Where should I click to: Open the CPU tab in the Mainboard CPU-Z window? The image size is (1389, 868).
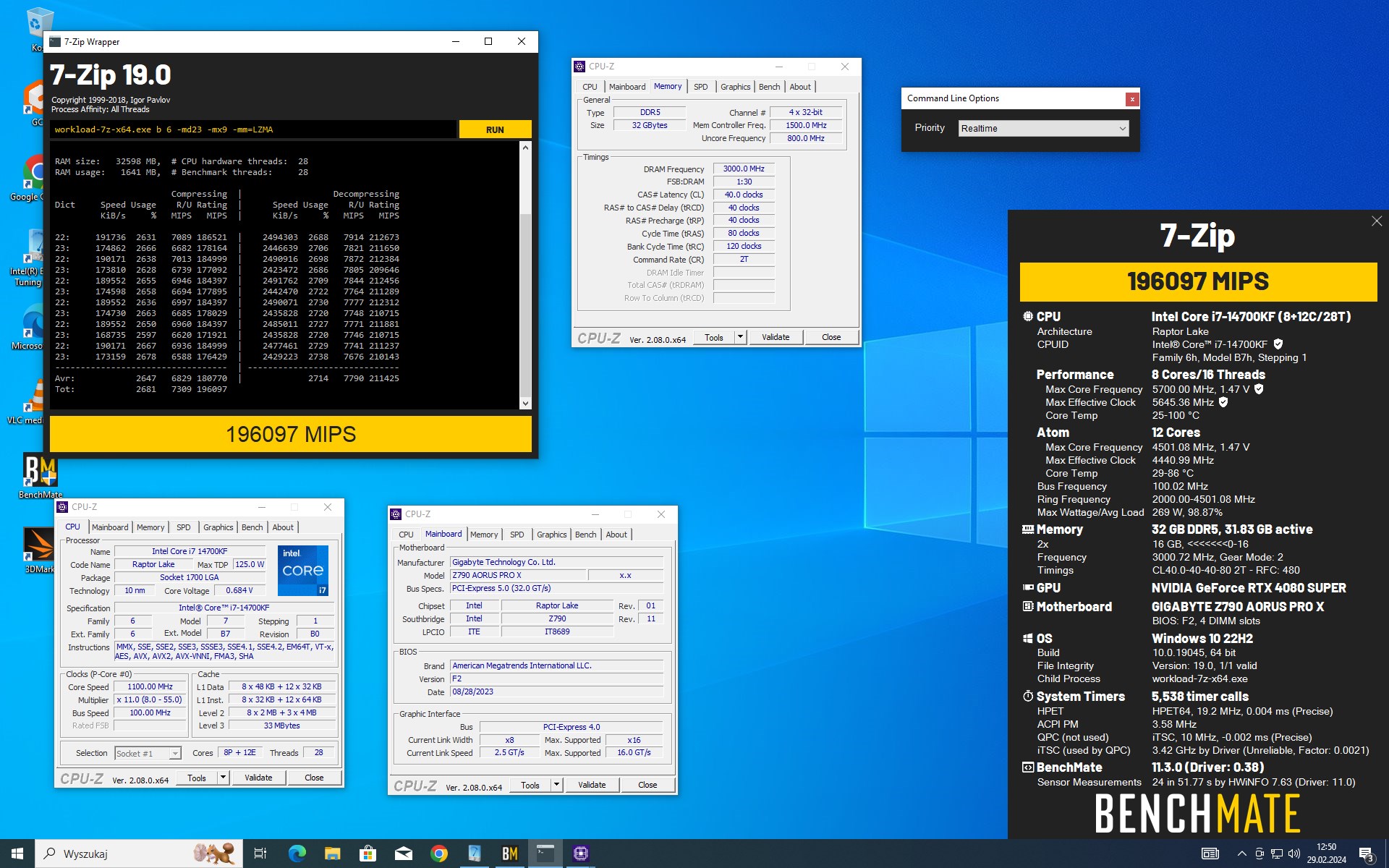point(406,535)
